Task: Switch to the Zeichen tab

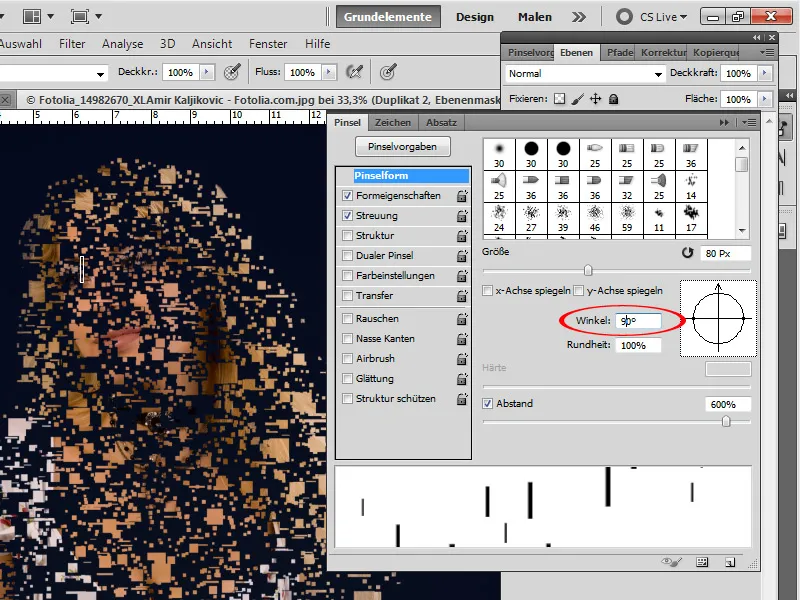Action: click(393, 122)
